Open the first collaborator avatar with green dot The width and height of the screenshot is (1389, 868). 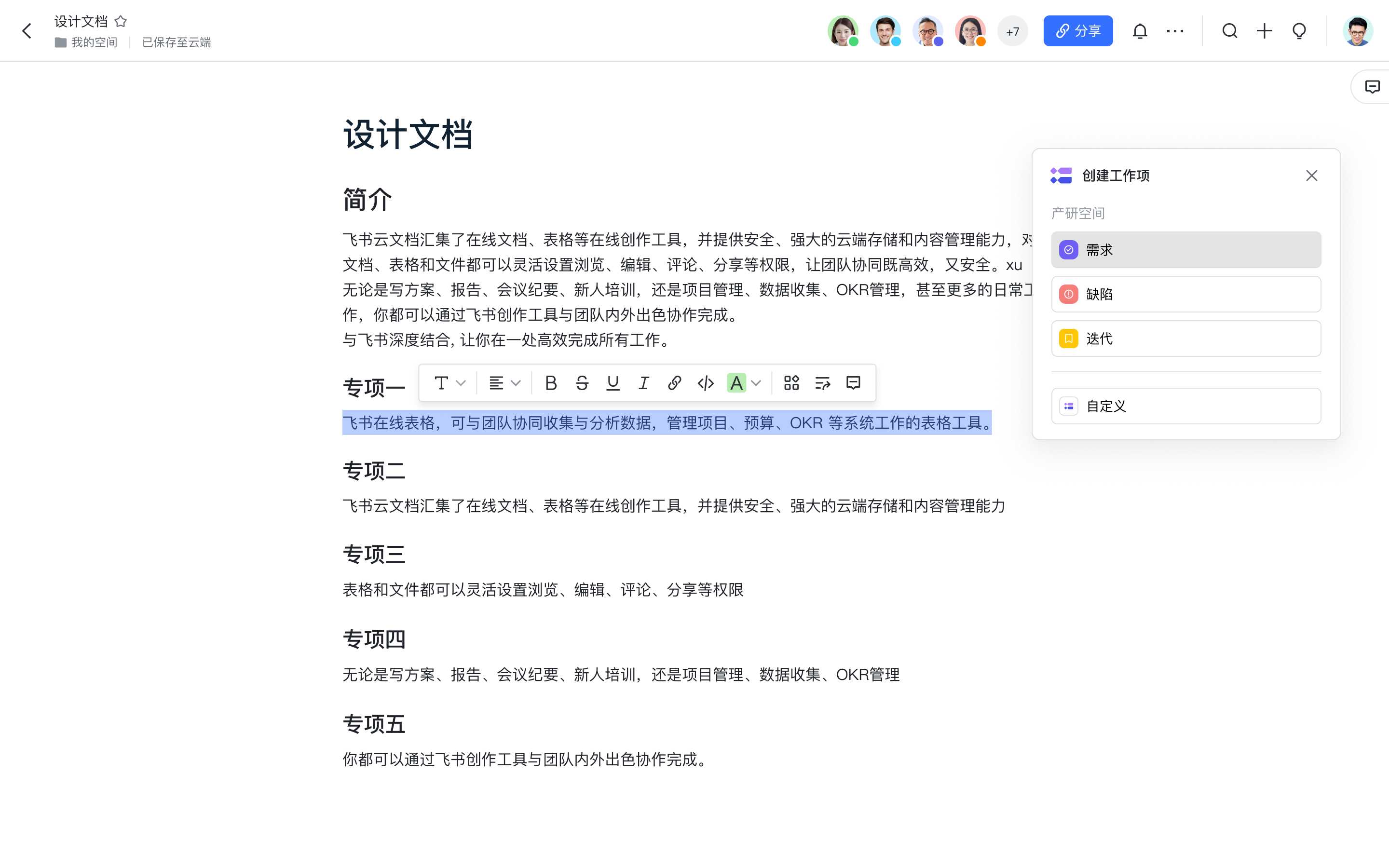pyautogui.click(x=843, y=31)
